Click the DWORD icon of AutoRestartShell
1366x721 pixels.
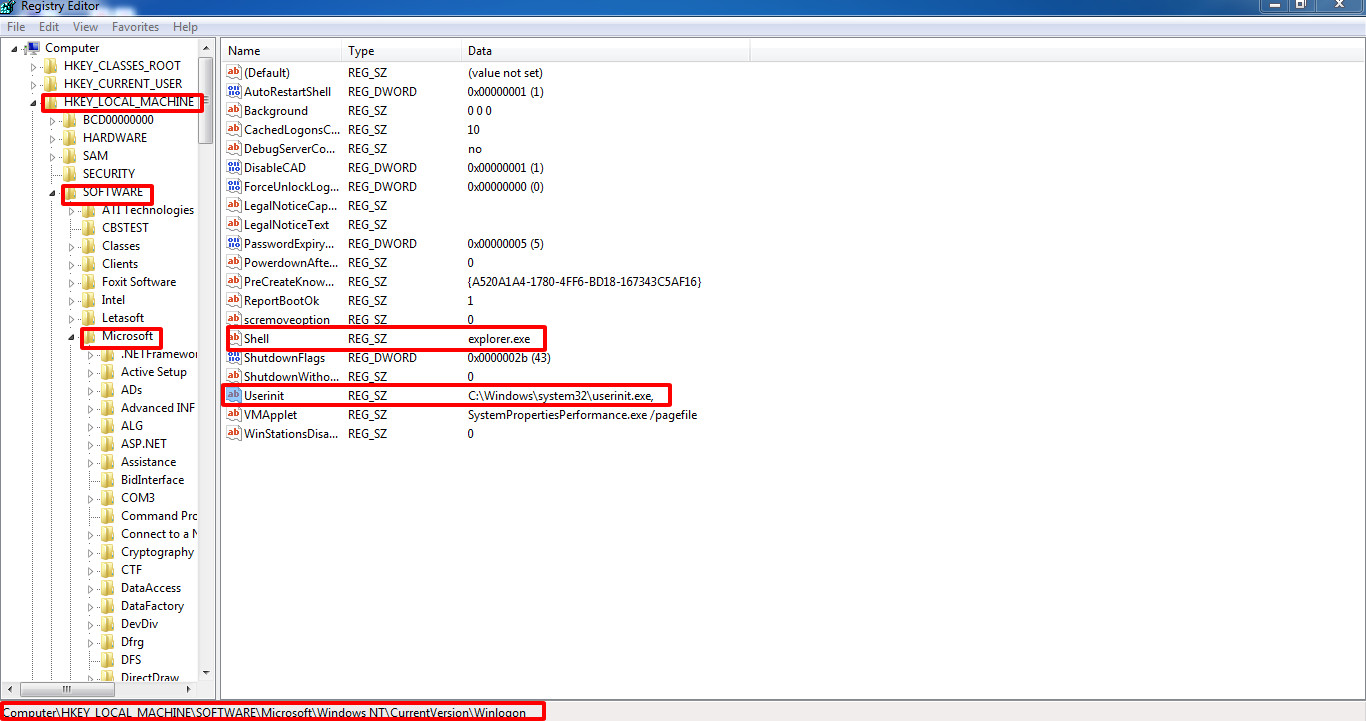pyautogui.click(x=234, y=92)
